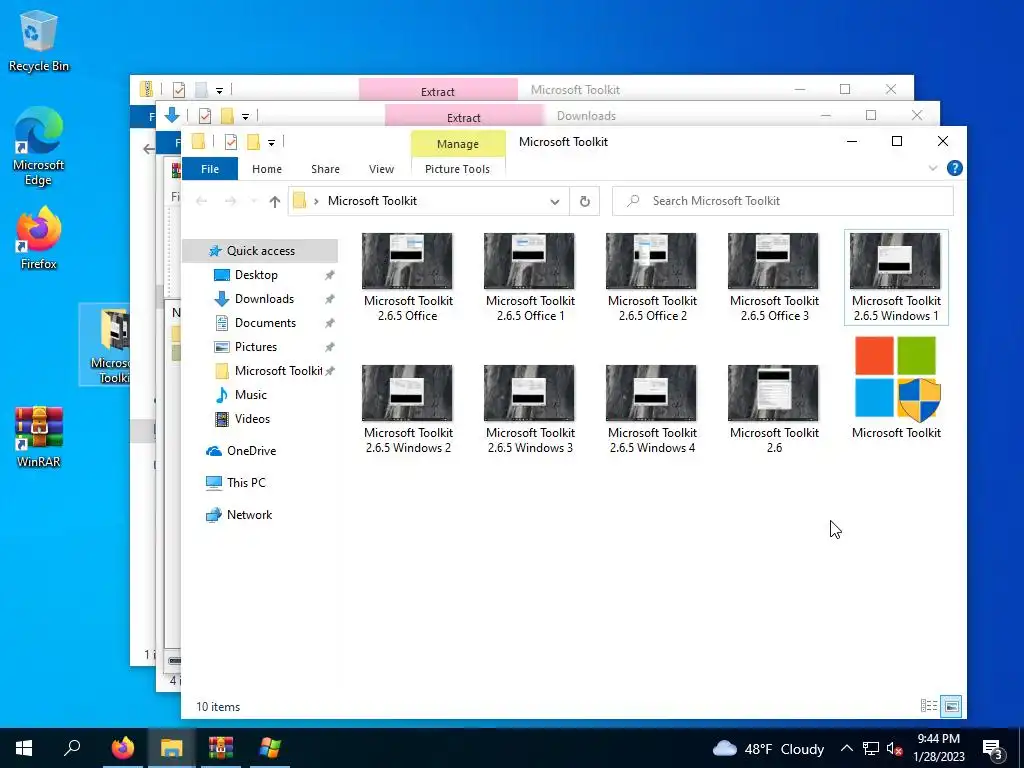Open Help via question mark icon
The image size is (1024, 768).
(x=954, y=168)
